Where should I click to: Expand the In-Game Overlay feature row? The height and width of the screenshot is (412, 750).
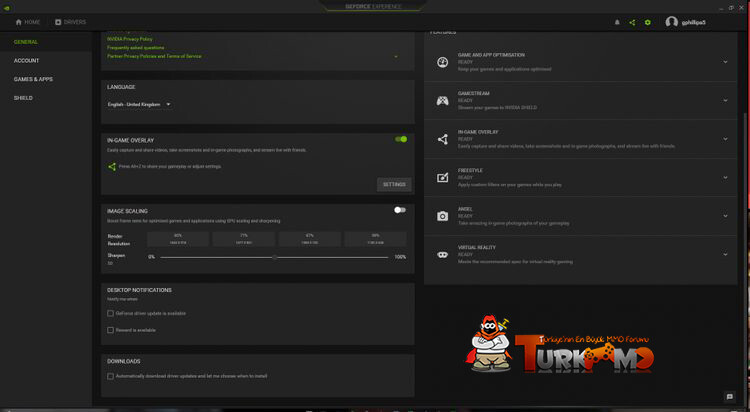[x=725, y=139]
